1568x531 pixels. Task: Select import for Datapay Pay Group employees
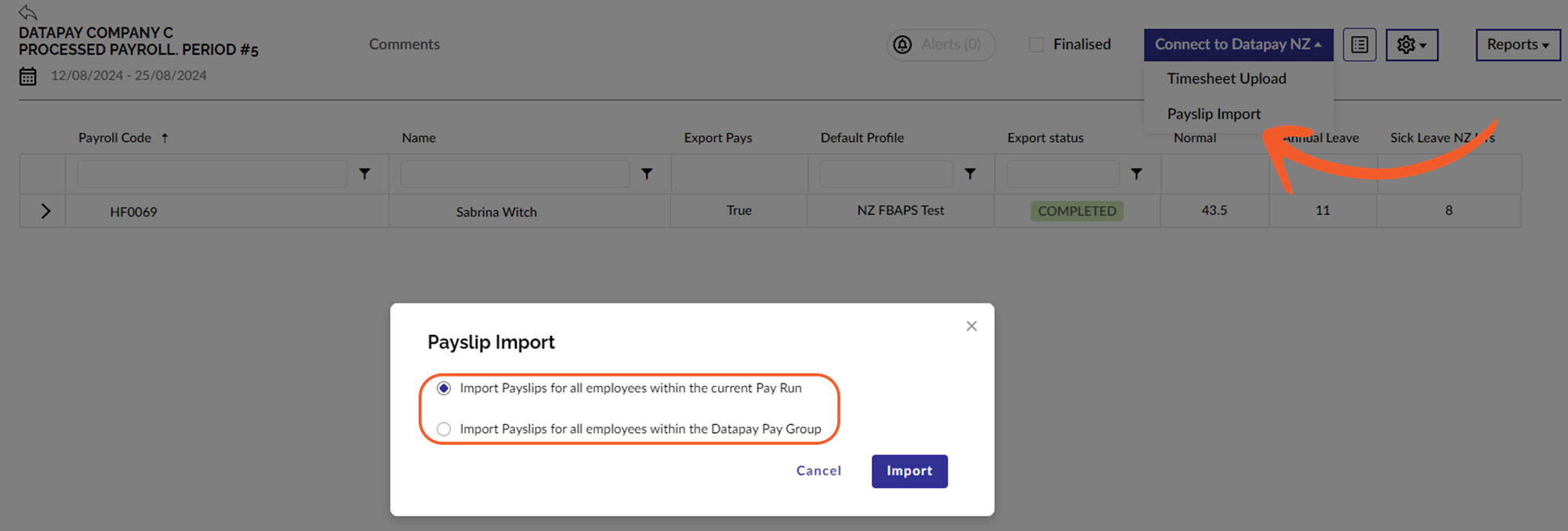(x=444, y=429)
